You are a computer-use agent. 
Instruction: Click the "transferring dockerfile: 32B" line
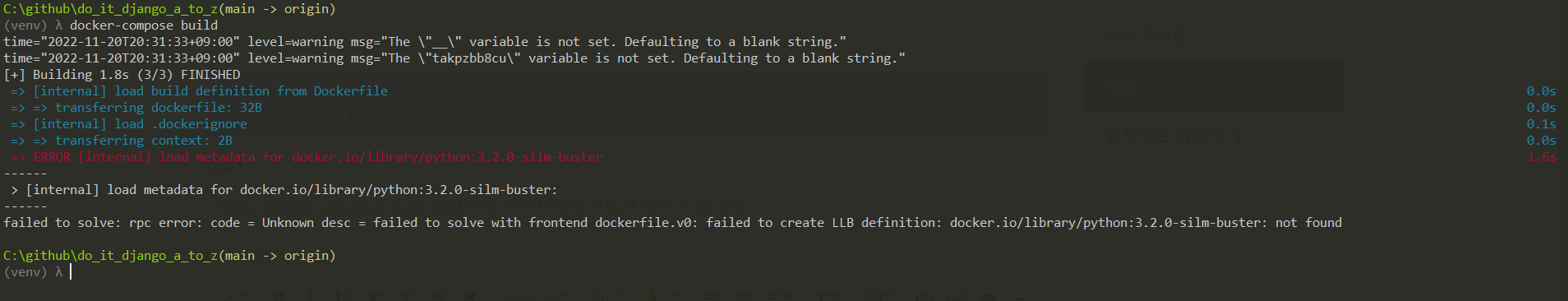point(136,108)
